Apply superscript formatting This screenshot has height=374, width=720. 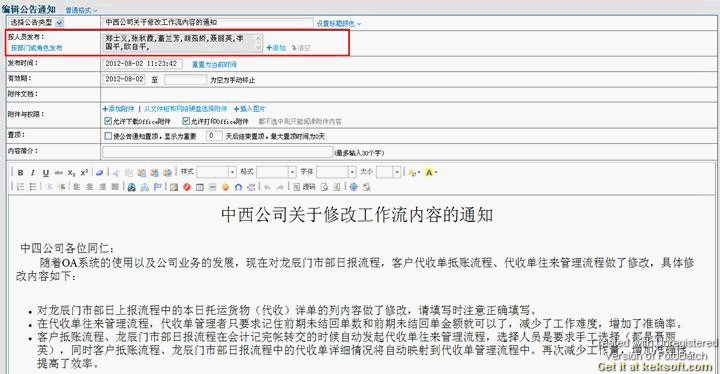pyautogui.click(x=84, y=173)
